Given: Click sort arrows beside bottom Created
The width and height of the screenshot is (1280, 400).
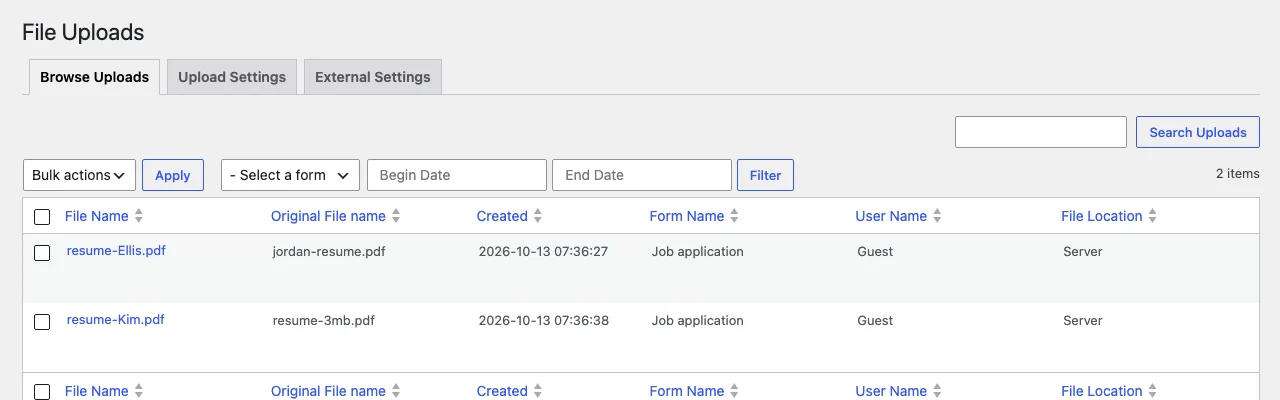Looking at the screenshot, I should [538, 391].
